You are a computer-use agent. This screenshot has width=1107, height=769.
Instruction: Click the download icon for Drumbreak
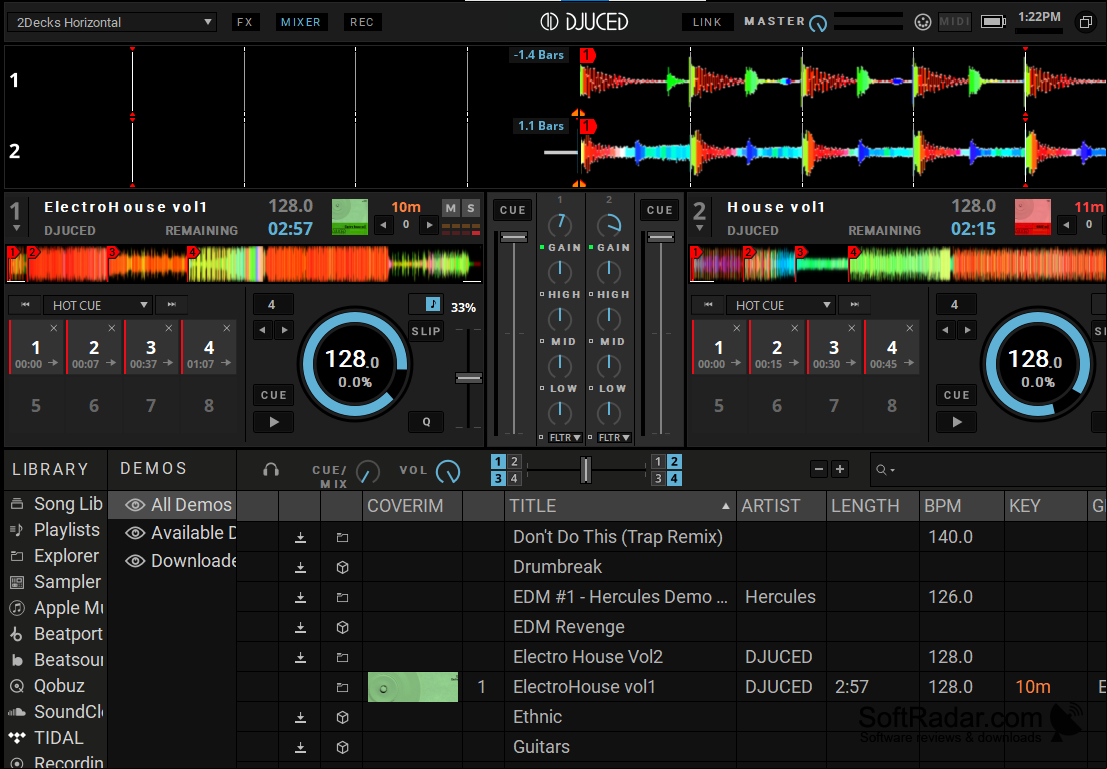(300, 567)
